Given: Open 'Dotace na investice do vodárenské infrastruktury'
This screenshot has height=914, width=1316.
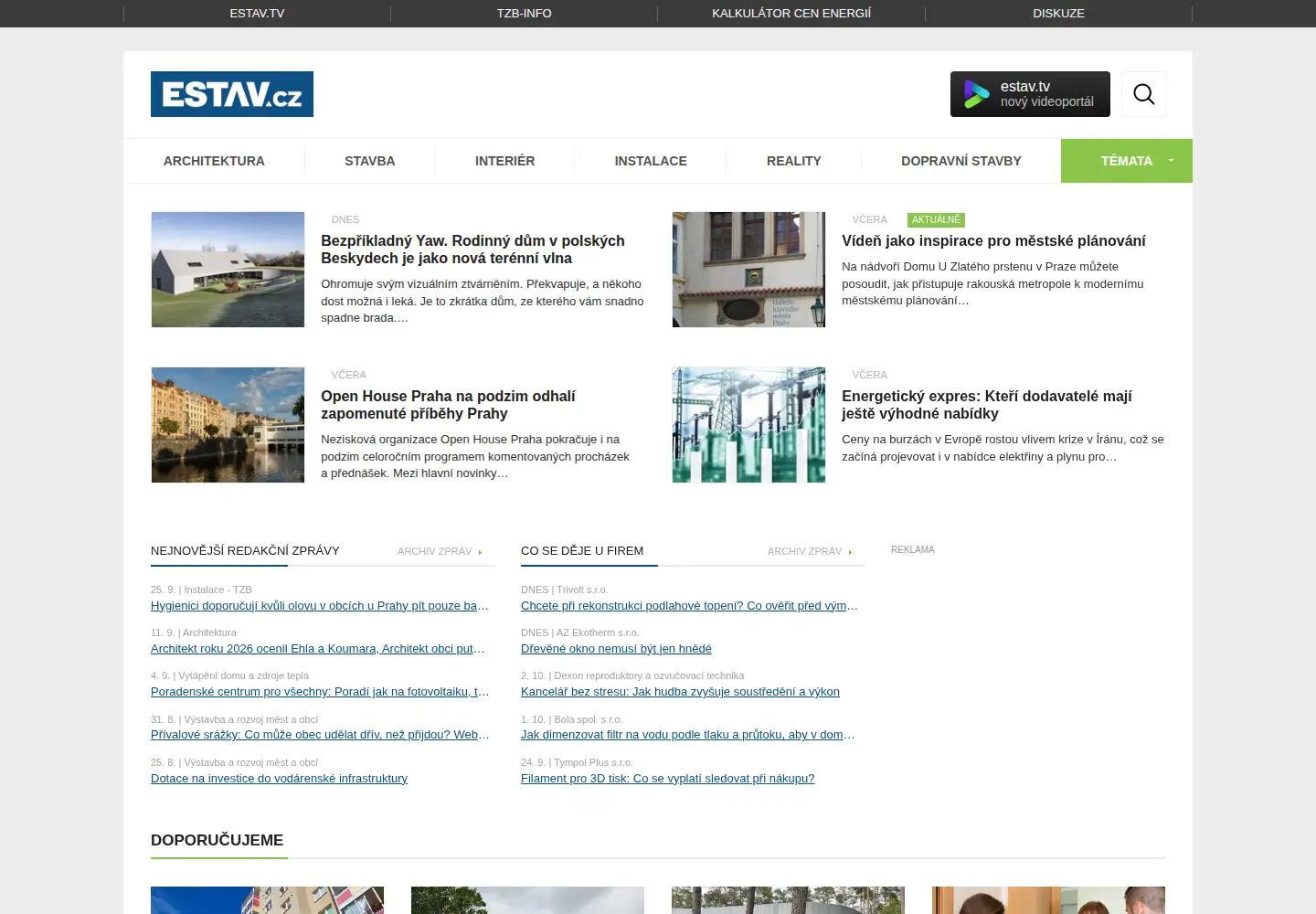Looking at the screenshot, I should 279,779.
